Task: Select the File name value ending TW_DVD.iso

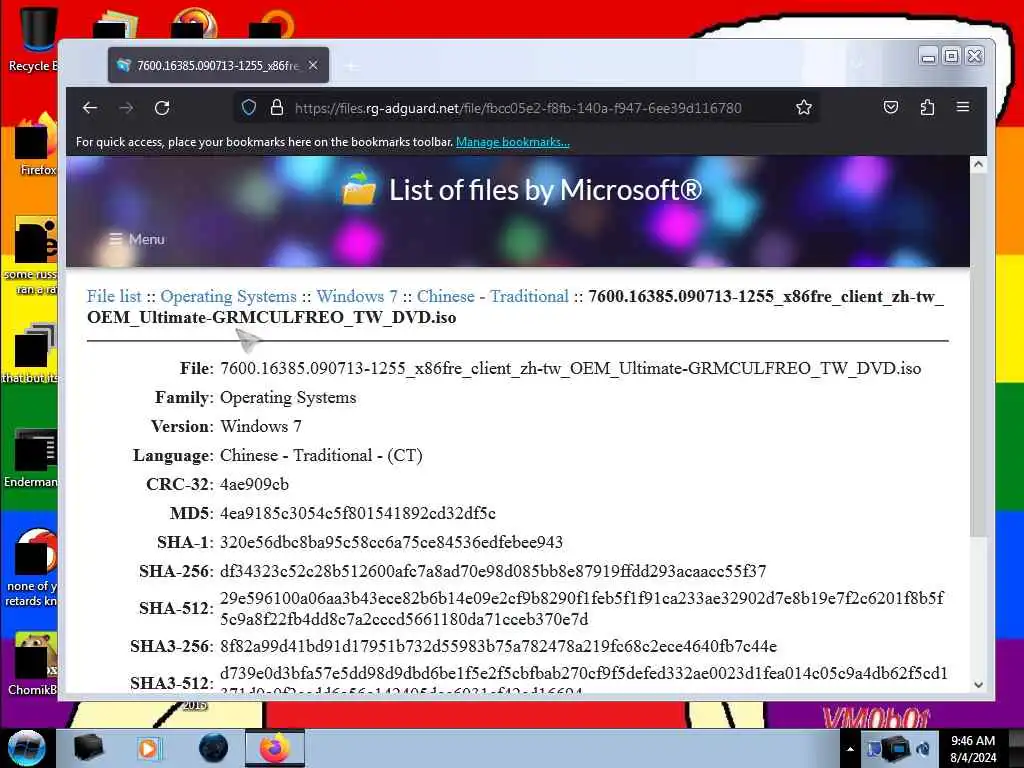Action: pos(571,368)
